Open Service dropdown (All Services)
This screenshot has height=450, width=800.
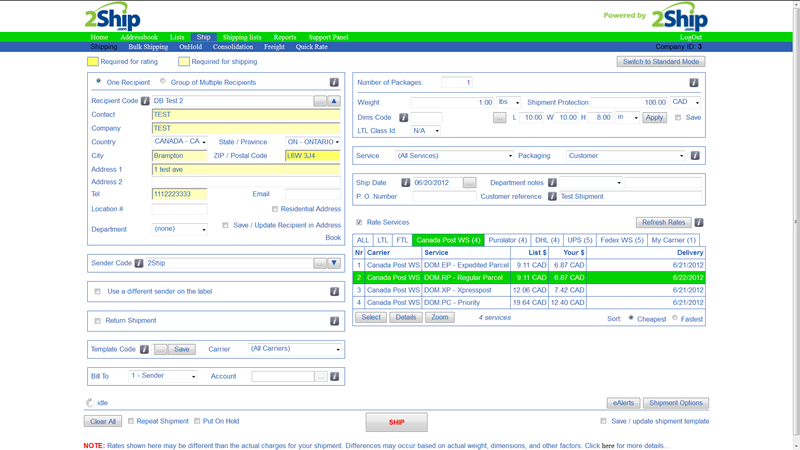click(454, 156)
